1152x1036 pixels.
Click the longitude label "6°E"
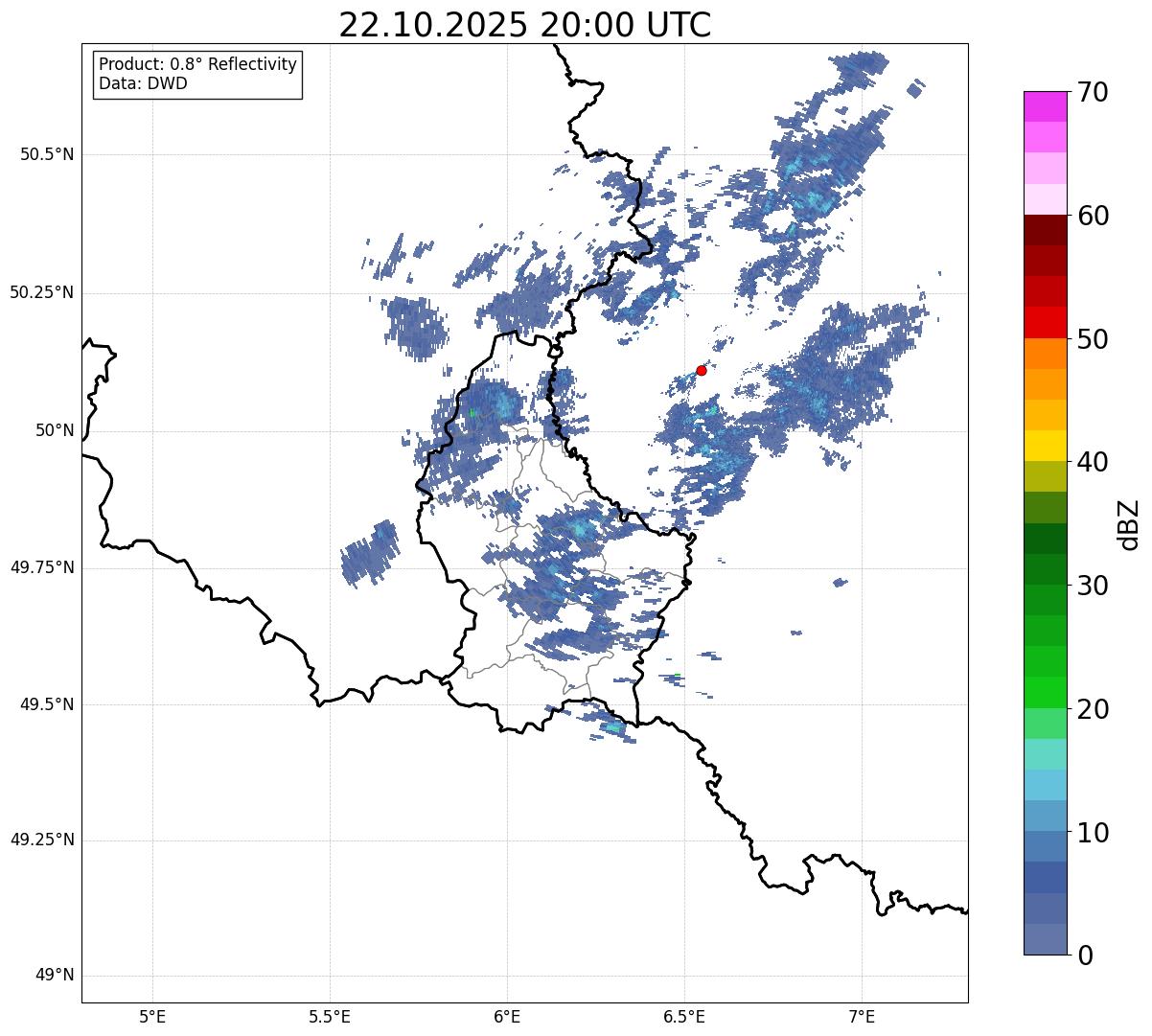pos(507,1017)
